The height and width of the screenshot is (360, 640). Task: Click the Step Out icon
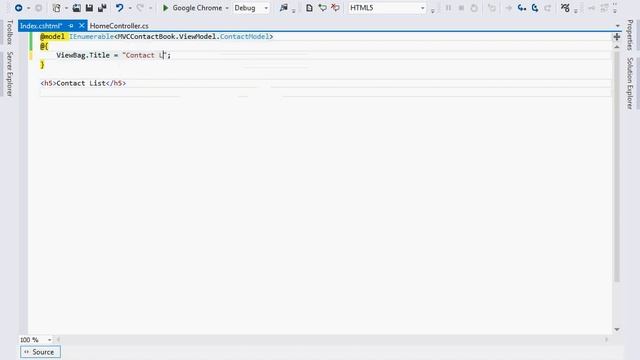pyautogui.click(x=548, y=8)
